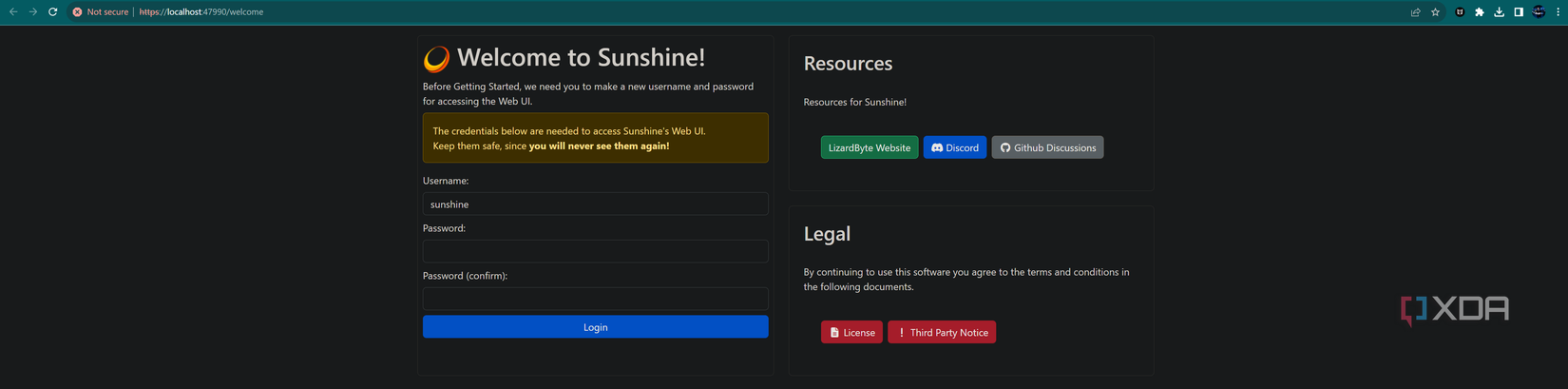Open the Not secure site info
This screenshot has height=389, width=1568.
[101, 11]
